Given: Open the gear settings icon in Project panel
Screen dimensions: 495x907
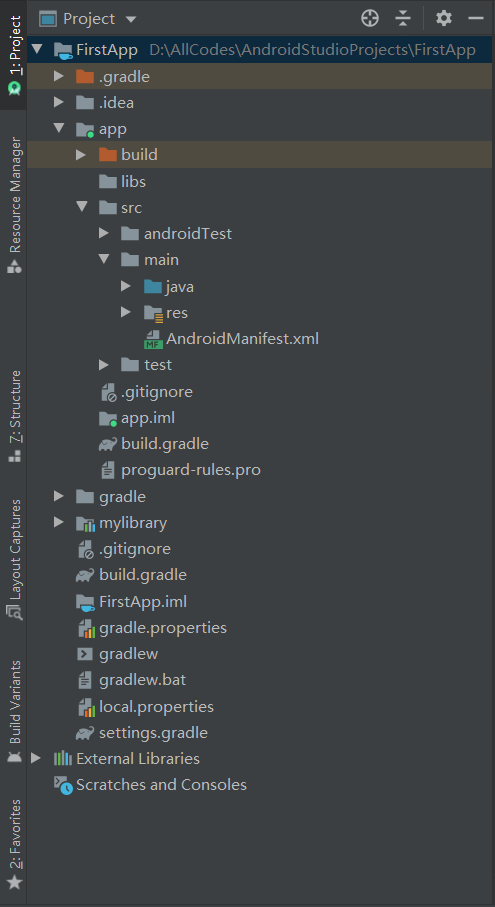Looking at the screenshot, I should (x=444, y=19).
